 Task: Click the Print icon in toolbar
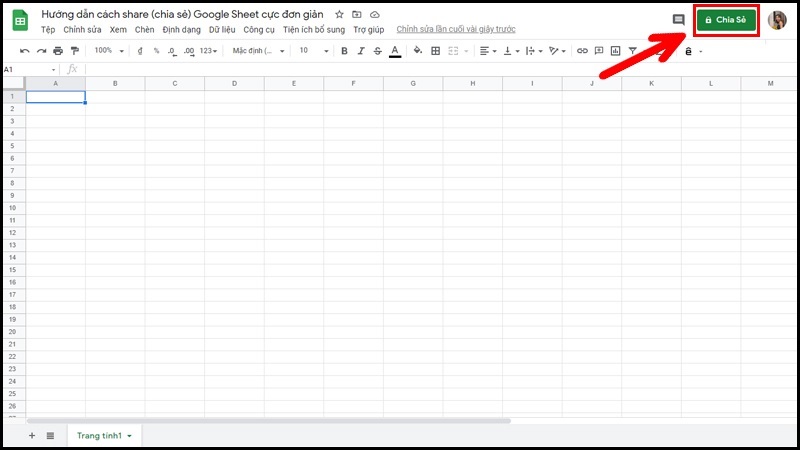click(x=58, y=51)
